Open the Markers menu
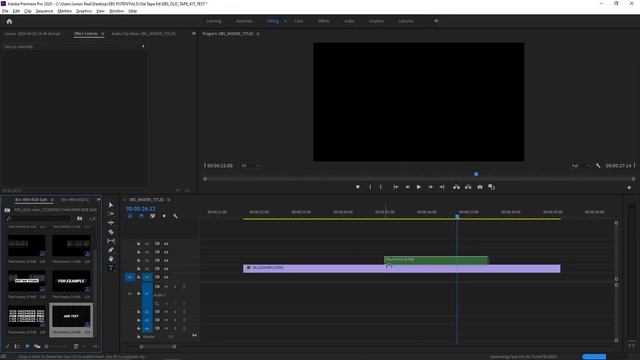 (x=64, y=11)
